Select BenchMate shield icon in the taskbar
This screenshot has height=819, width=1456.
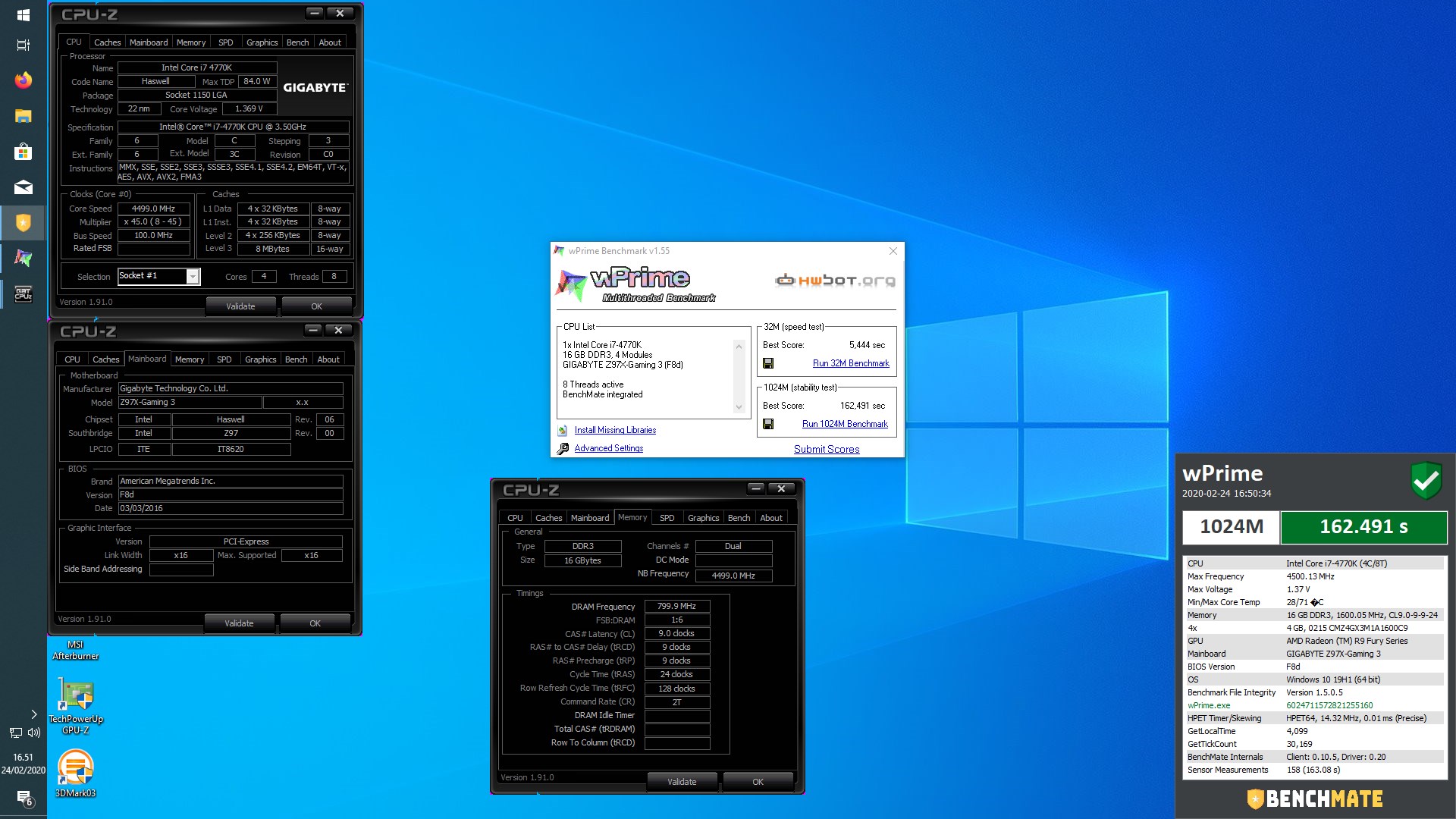(x=23, y=223)
